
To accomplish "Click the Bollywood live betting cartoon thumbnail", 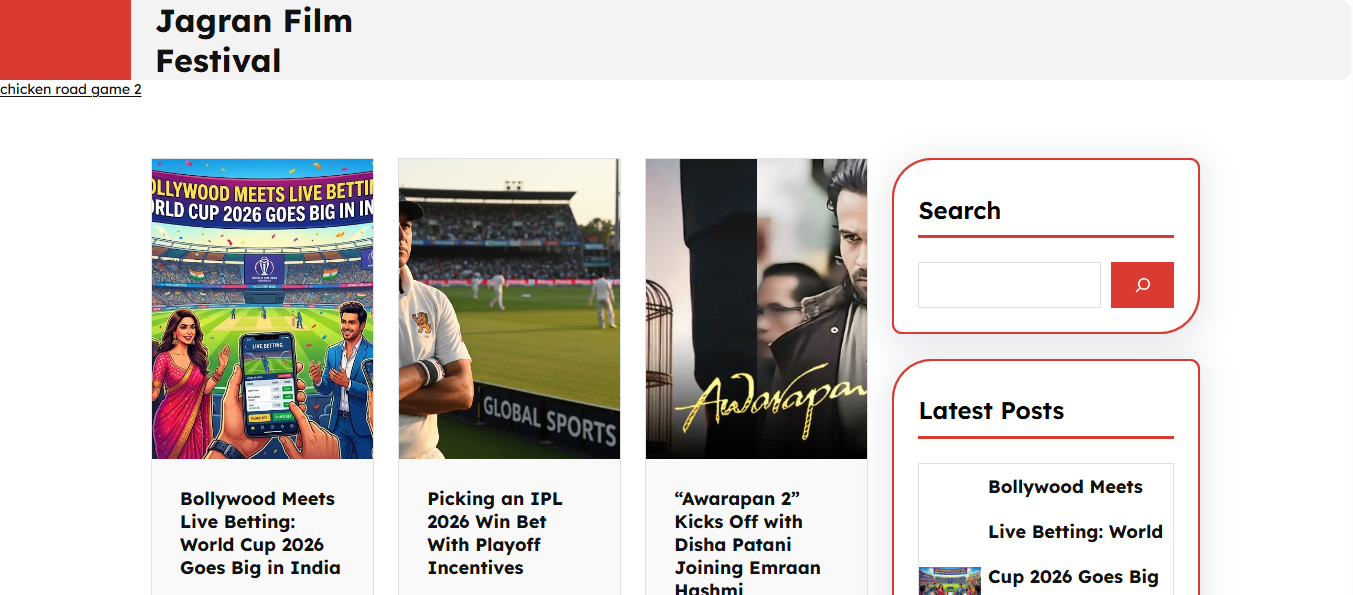I will click(262, 309).
